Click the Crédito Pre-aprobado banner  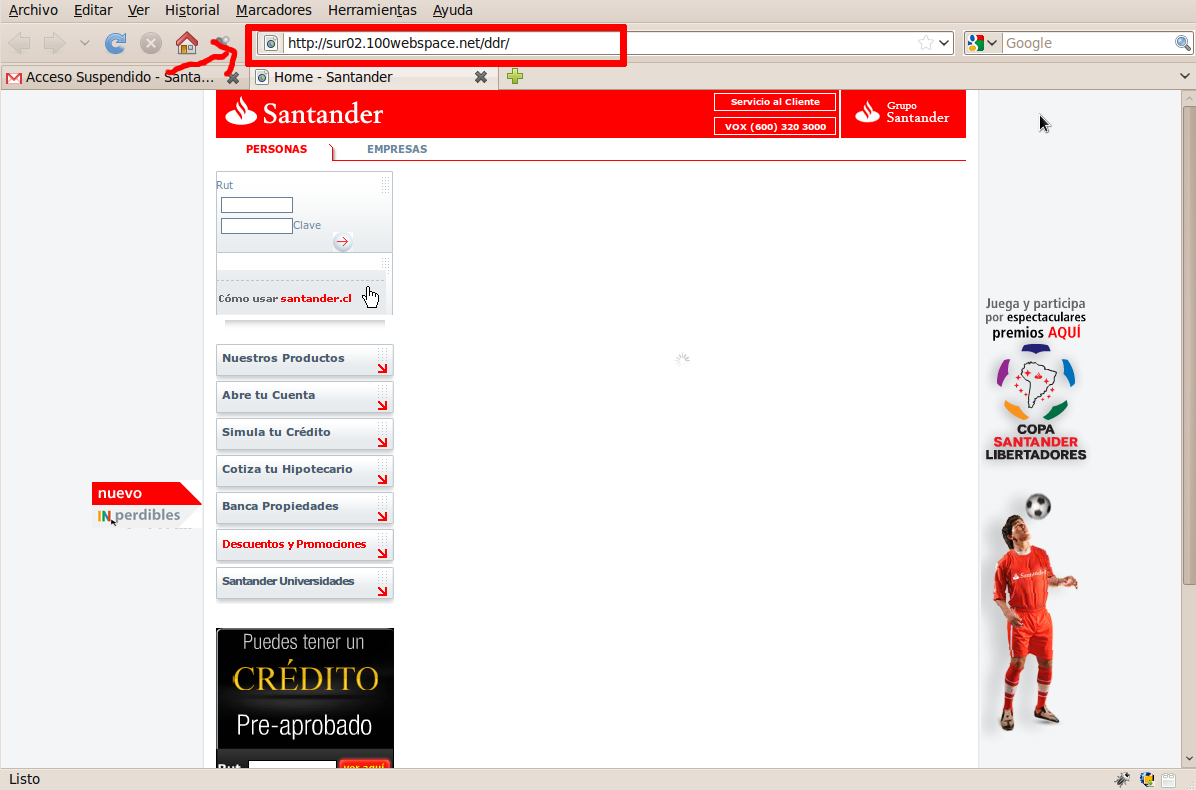point(304,698)
